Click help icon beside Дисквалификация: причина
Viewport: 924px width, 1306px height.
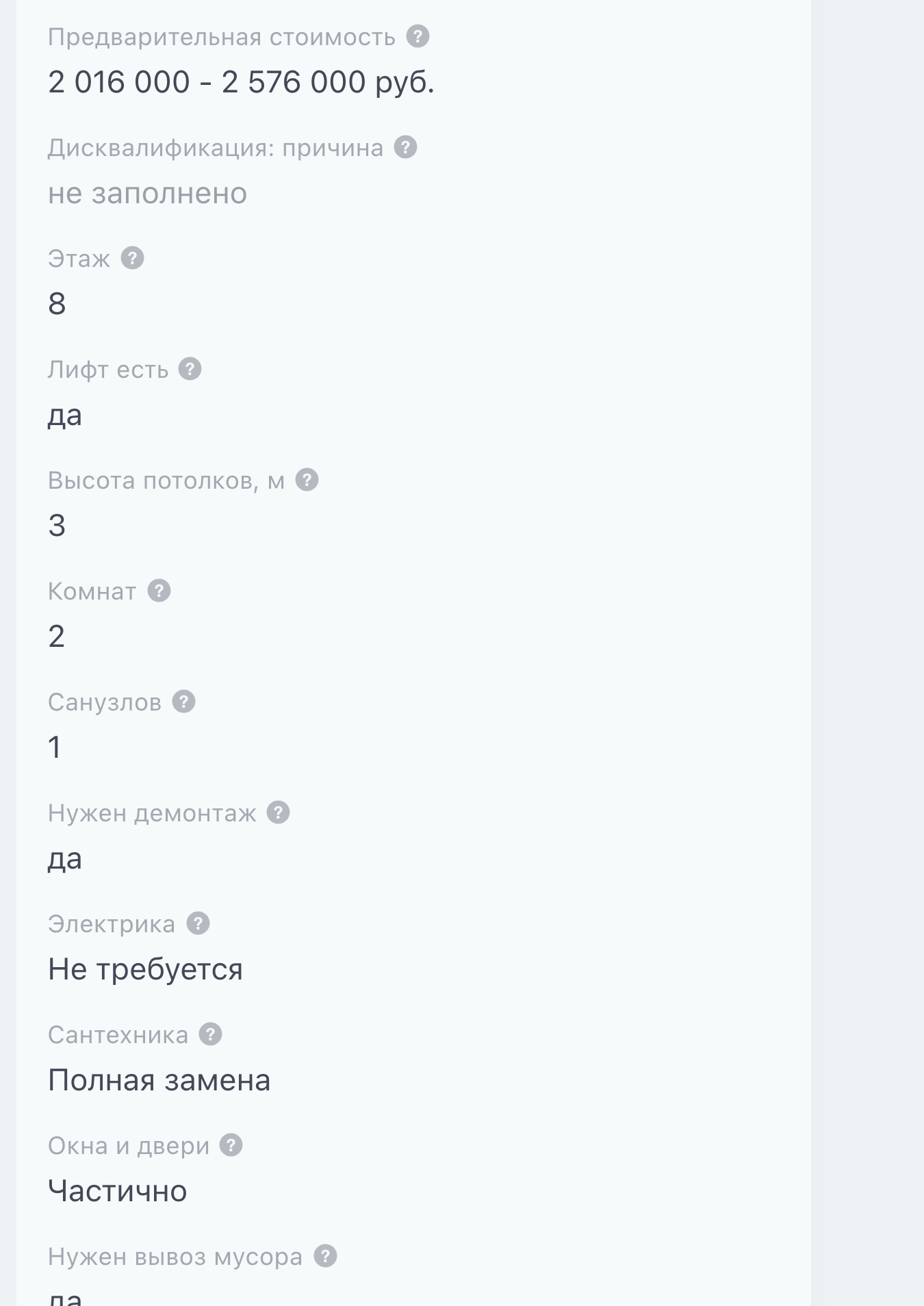click(405, 147)
